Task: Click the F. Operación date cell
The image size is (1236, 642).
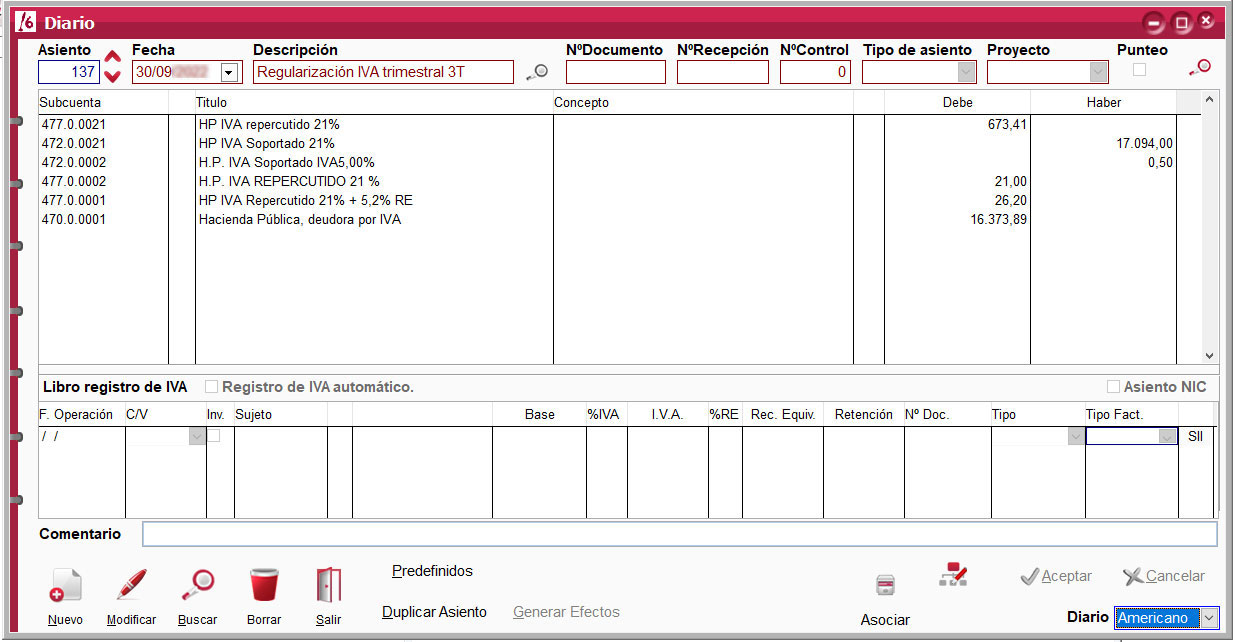Action: [x=82, y=436]
